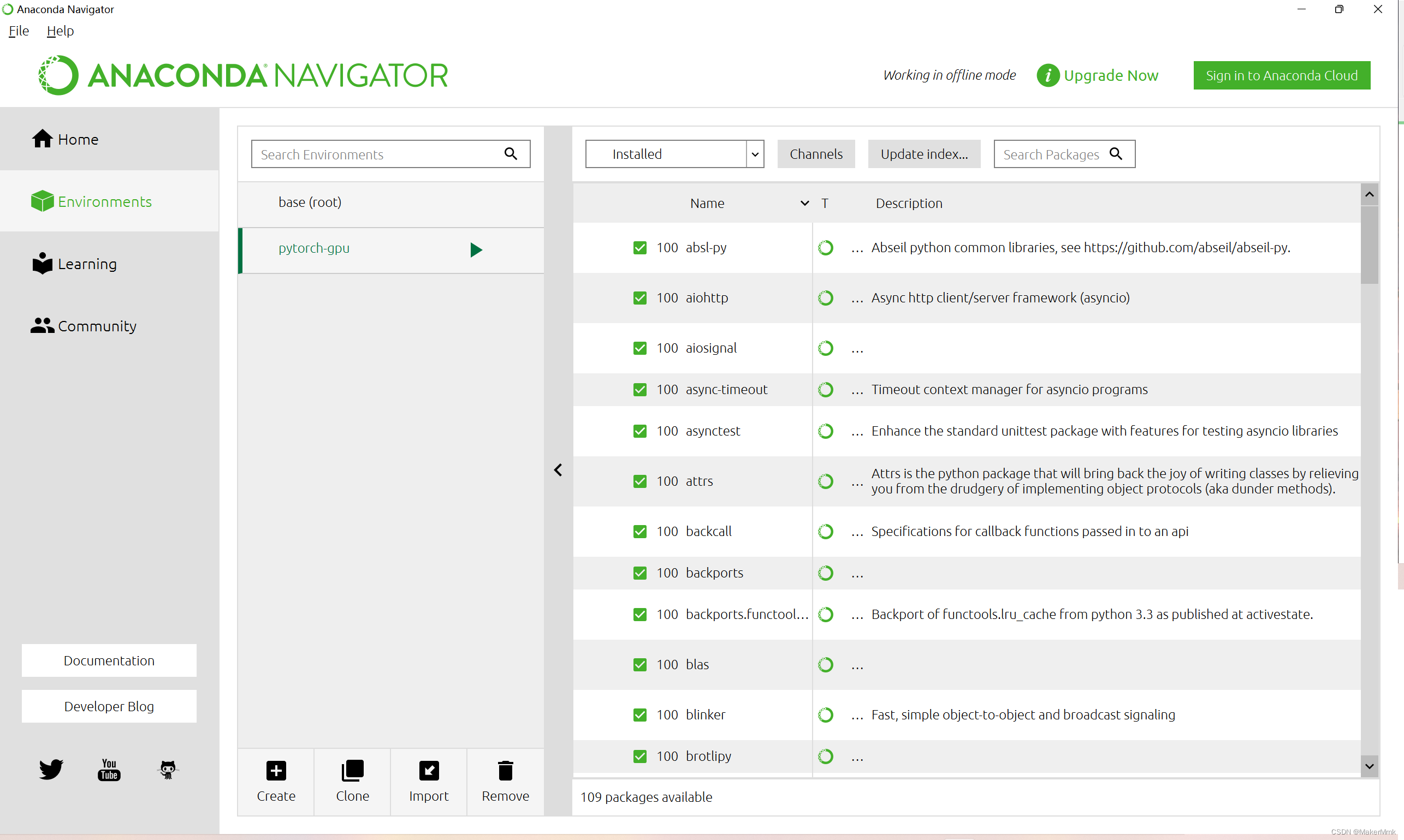The height and width of the screenshot is (840, 1404).
Task: Focus the Search Environments field
Action: tap(390, 154)
